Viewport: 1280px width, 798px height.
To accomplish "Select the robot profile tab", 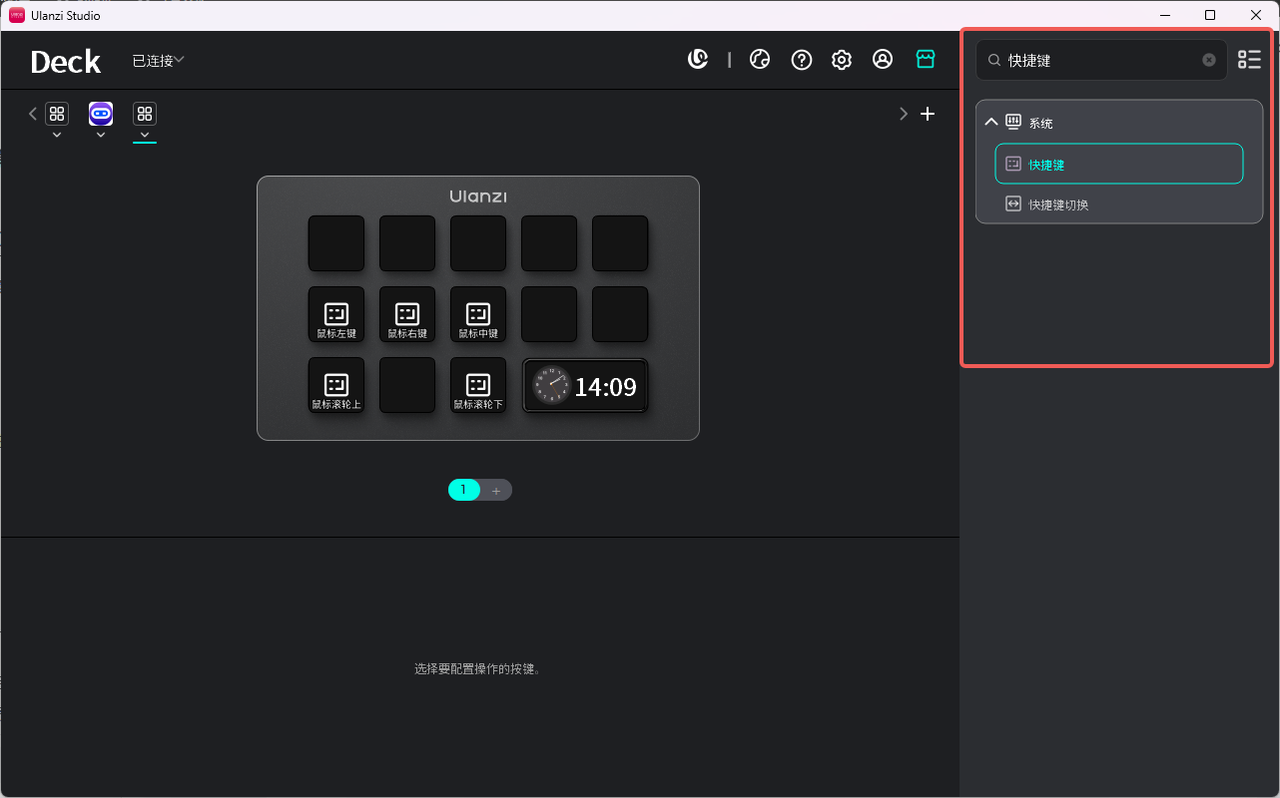I will tap(101, 113).
